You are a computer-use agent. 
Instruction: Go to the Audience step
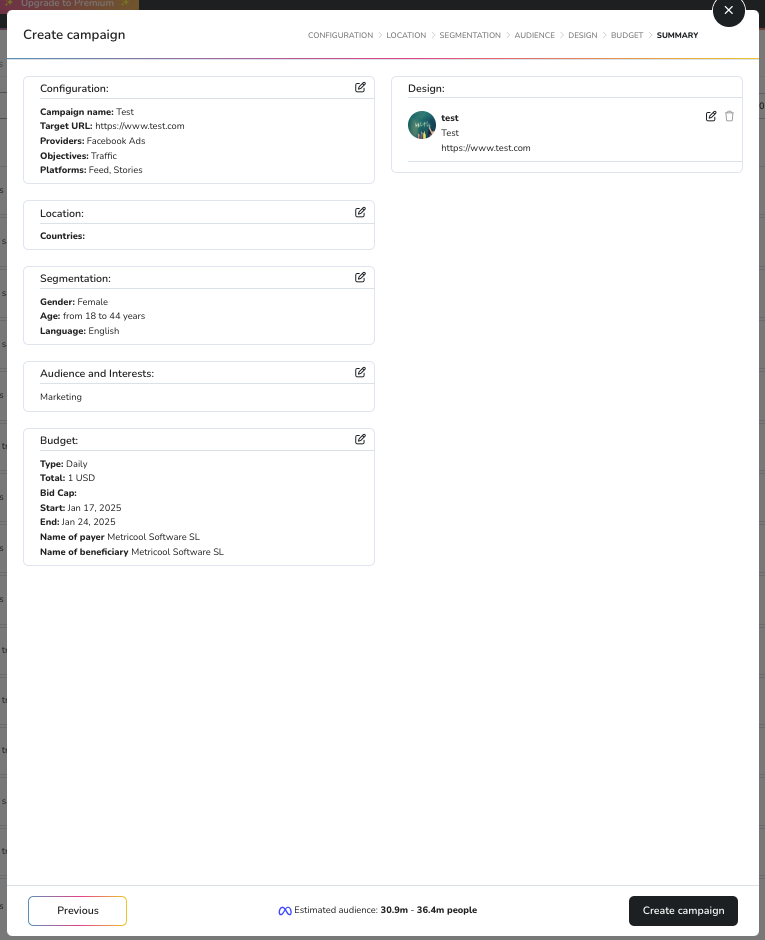pos(534,35)
